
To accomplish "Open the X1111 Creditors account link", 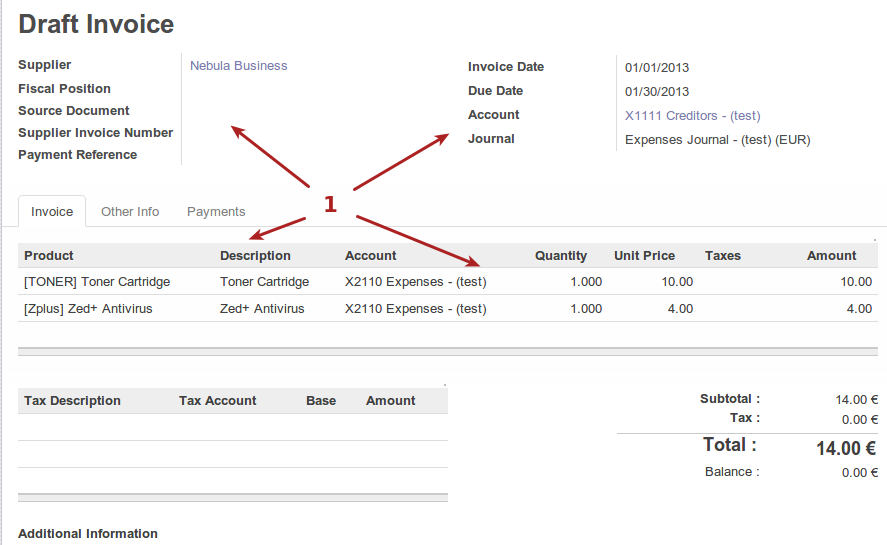I will [x=692, y=116].
